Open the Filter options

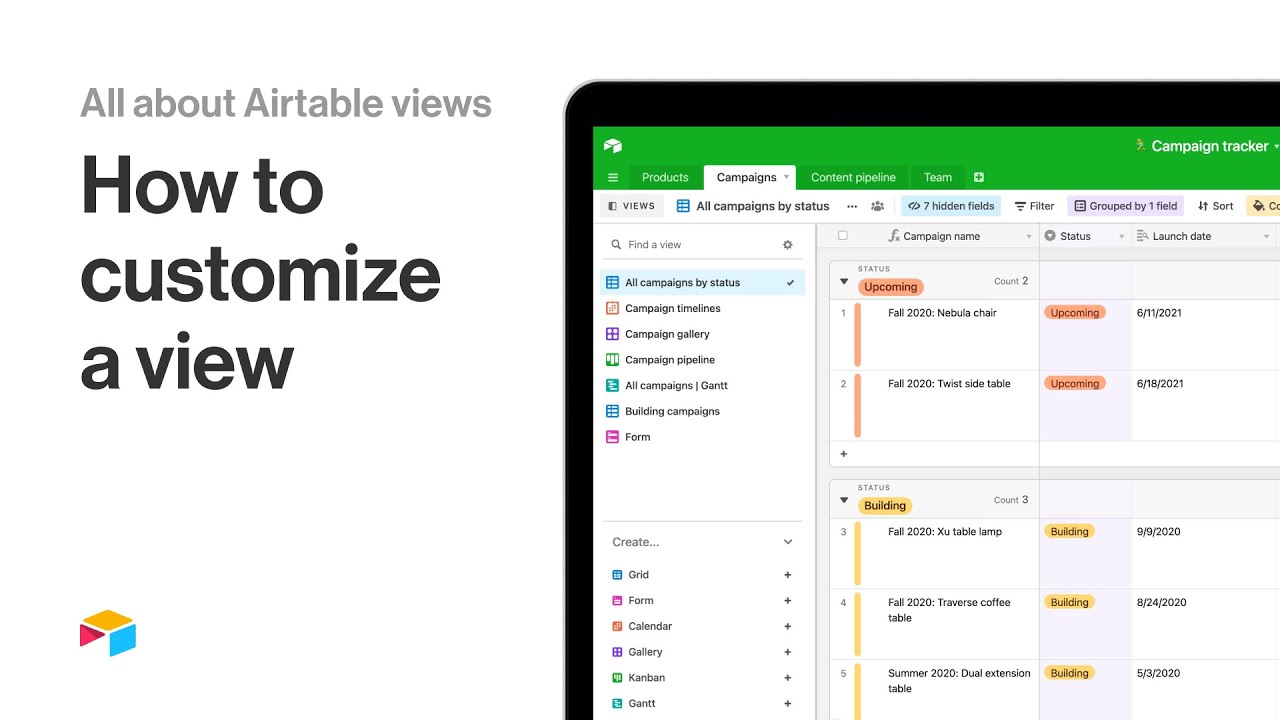(x=1034, y=206)
